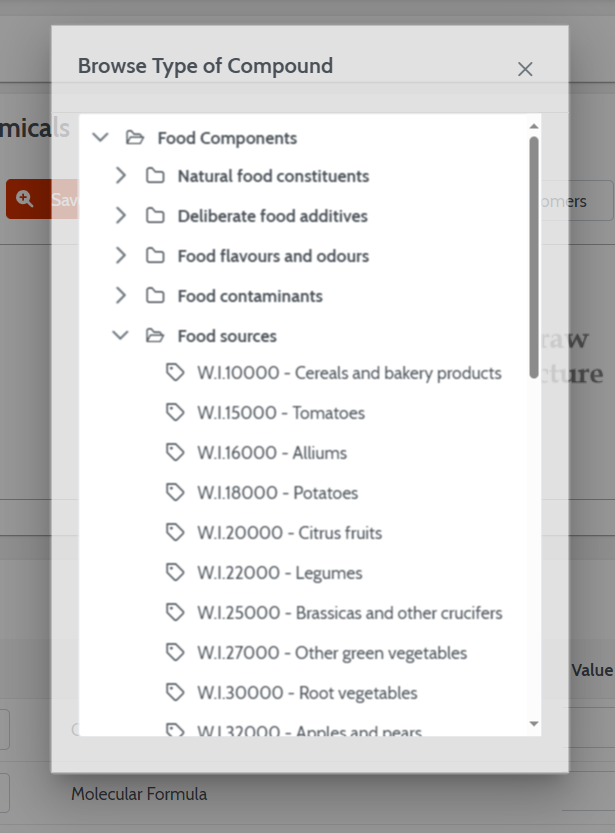This screenshot has width=615, height=833.
Task: Pick W.I.30000 - Root vegetables entry
Action: tap(307, 693)
